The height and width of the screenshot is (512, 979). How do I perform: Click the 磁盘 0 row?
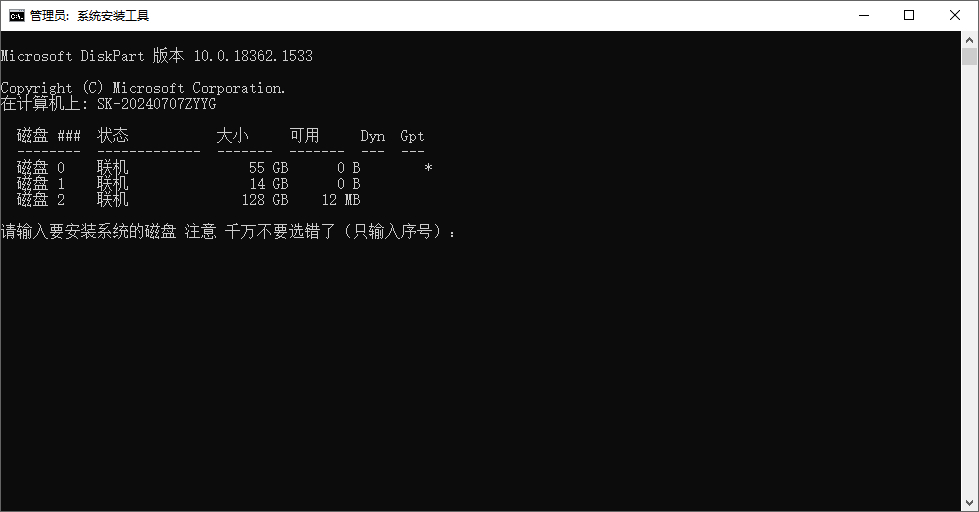224,167
